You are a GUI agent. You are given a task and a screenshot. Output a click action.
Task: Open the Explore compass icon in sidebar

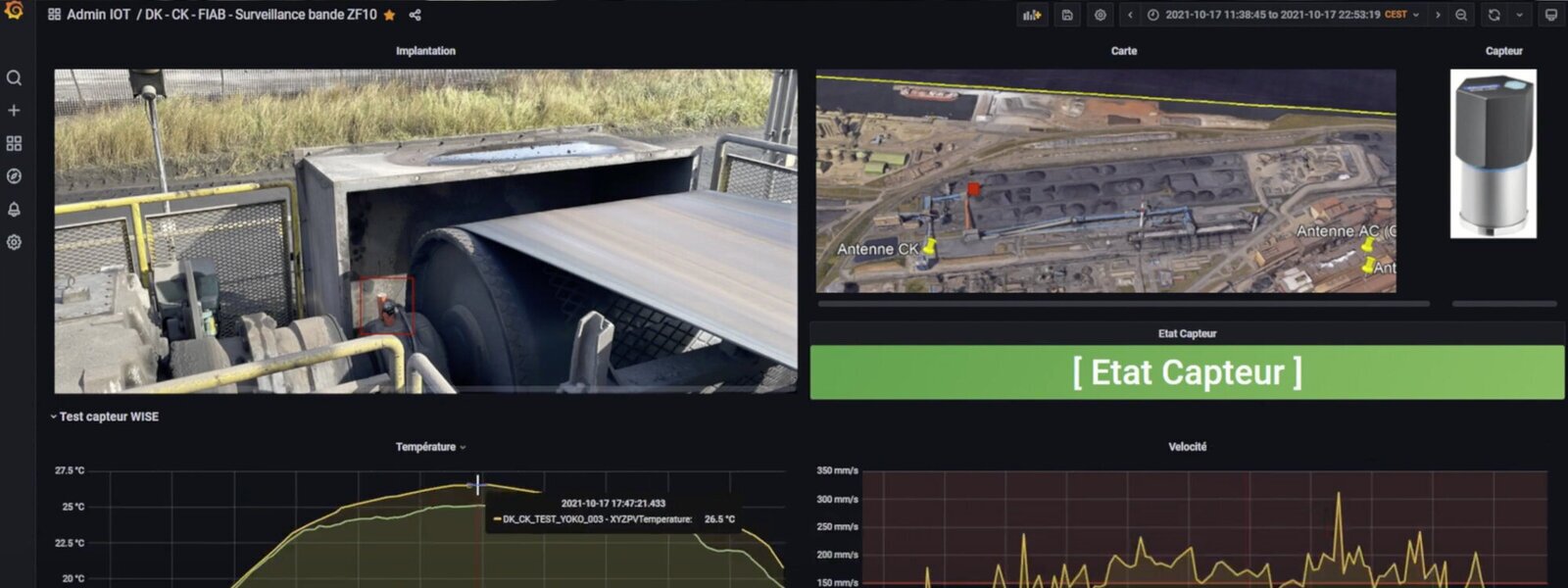pyautogui.click(x=14, y=176)
